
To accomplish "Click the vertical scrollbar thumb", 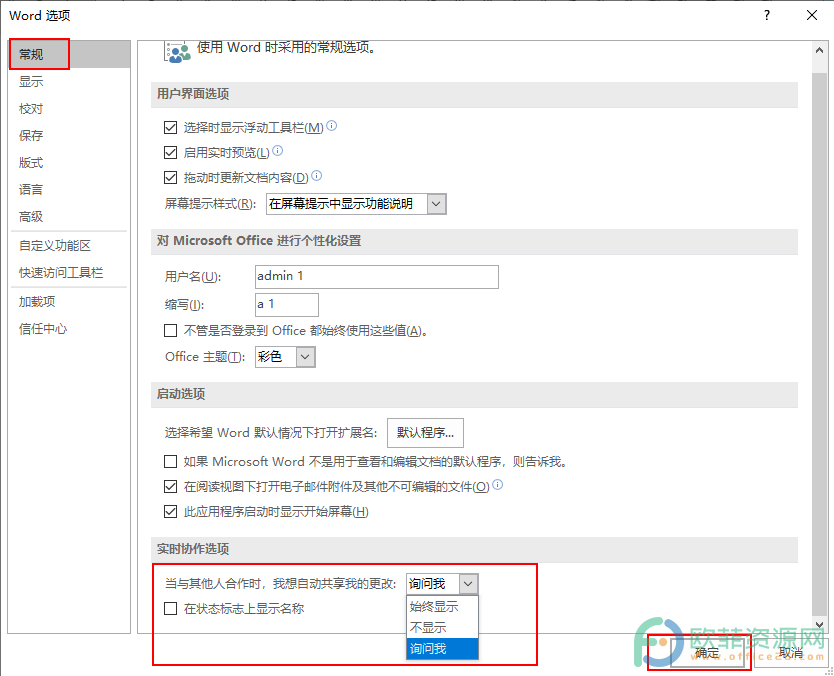I will pos(819,343).
